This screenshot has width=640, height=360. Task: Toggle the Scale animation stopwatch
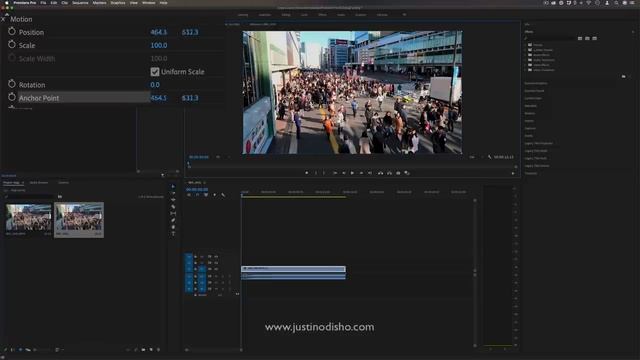(x=12, y=44)
